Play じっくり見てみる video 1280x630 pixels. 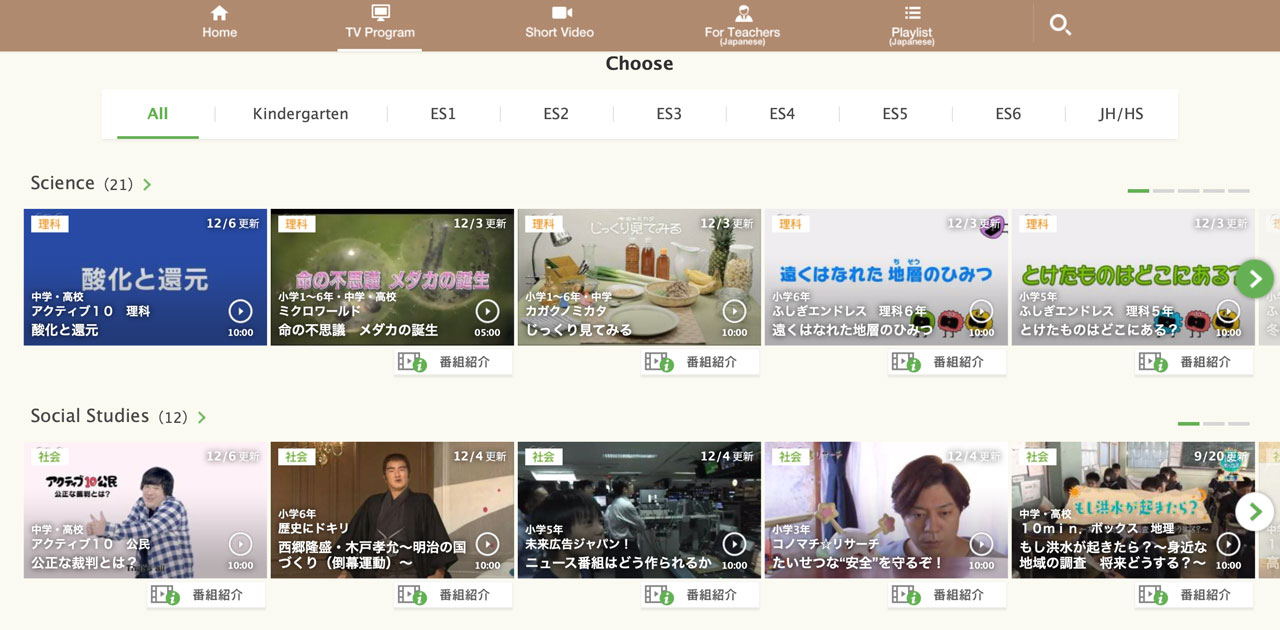tap(734, 310)
